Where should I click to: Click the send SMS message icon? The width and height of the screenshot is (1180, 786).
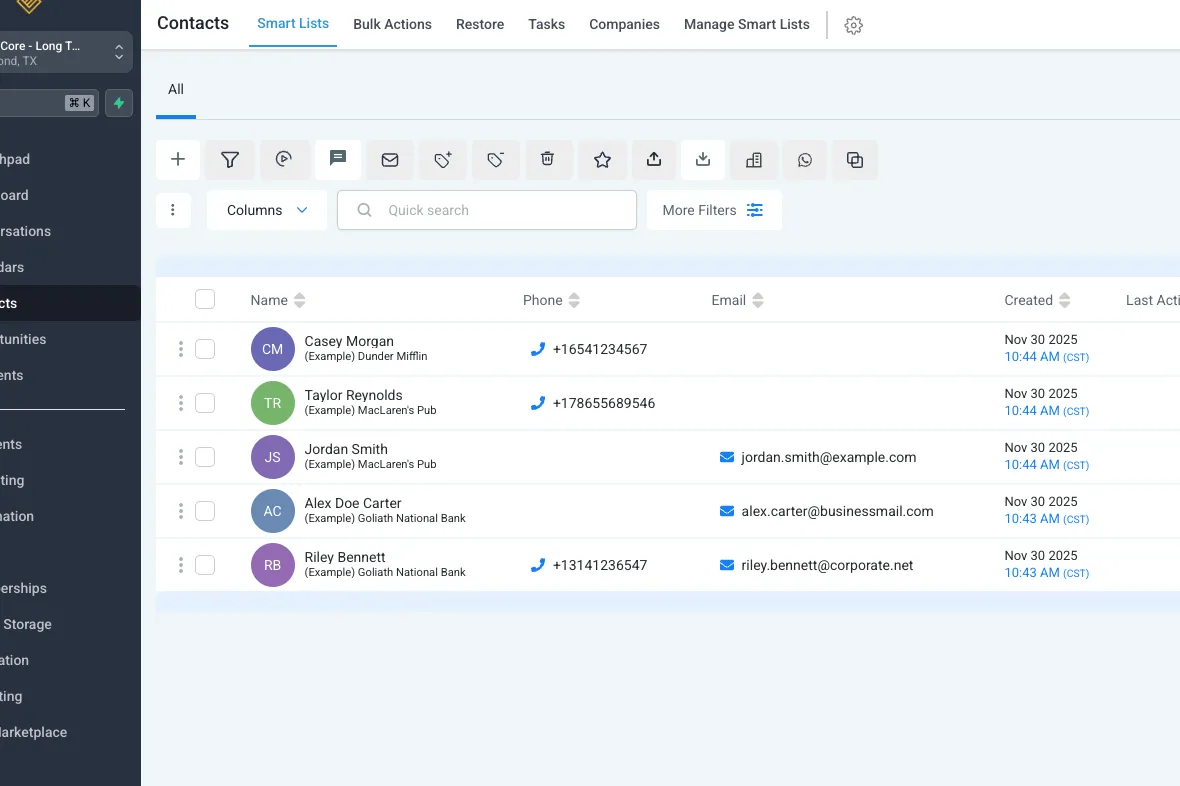[x=338, y=160]
